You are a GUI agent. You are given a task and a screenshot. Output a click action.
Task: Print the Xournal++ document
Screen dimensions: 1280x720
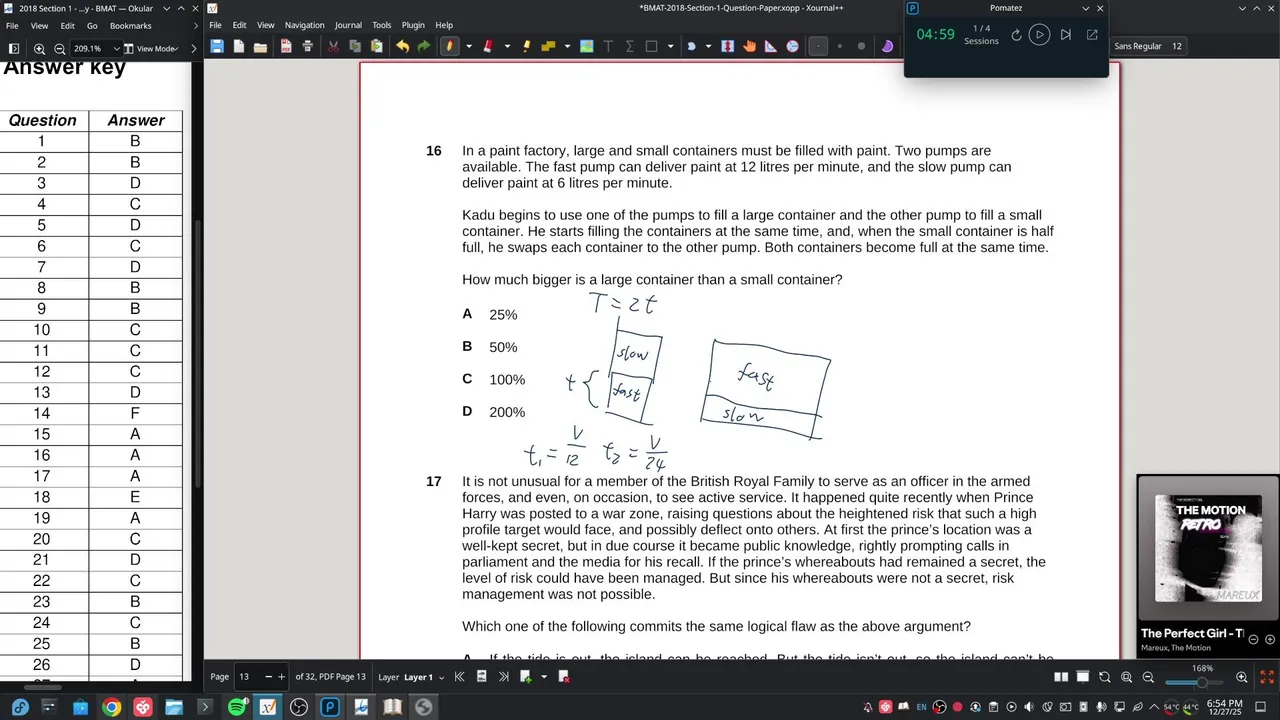pos(307,46)
